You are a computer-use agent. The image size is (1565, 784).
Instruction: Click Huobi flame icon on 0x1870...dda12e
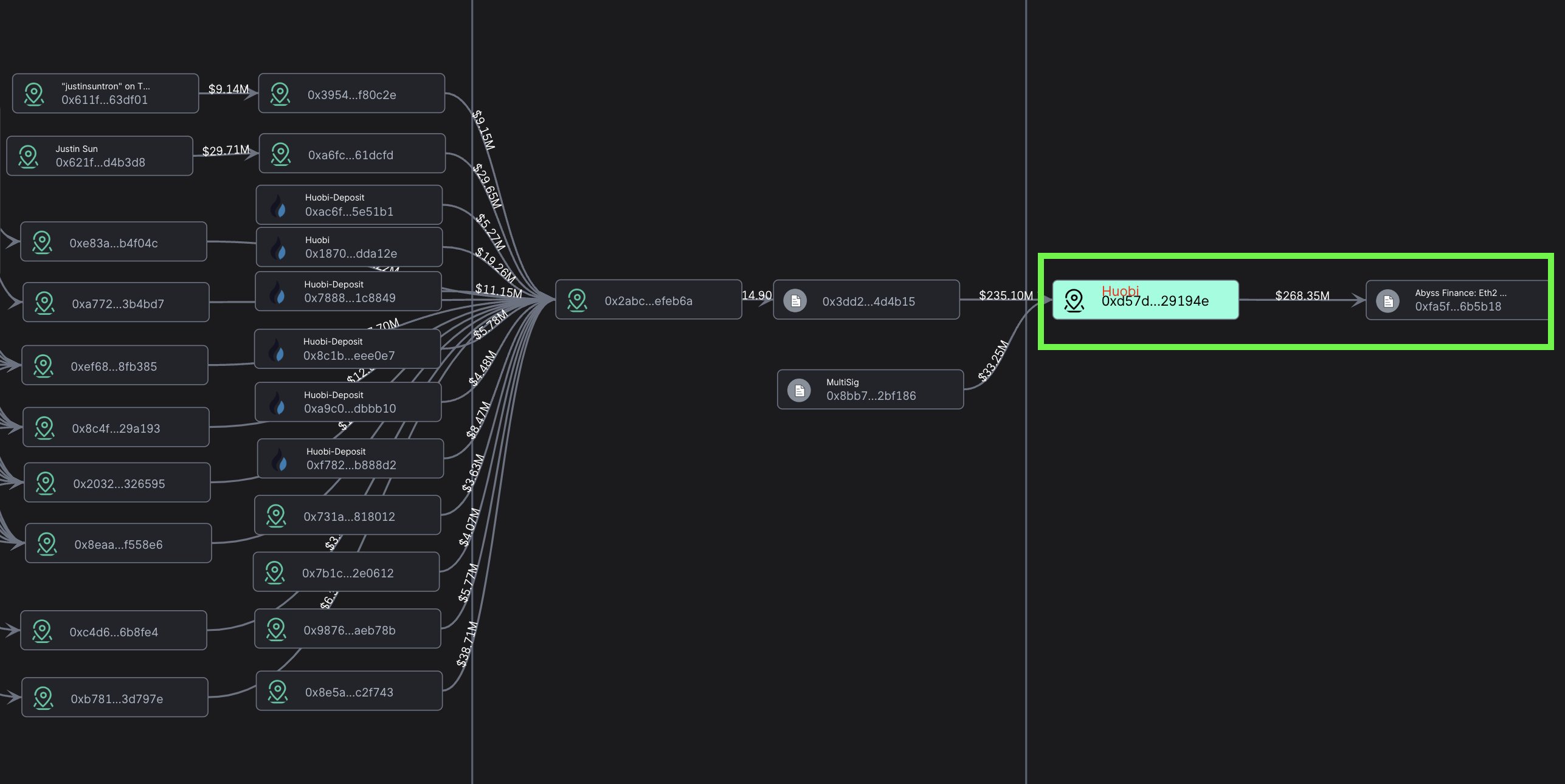(278, 248)
